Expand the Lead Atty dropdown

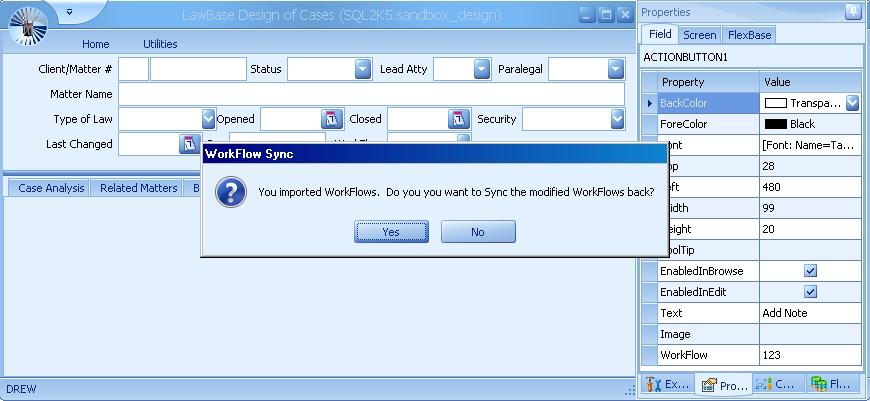point(482,69)
